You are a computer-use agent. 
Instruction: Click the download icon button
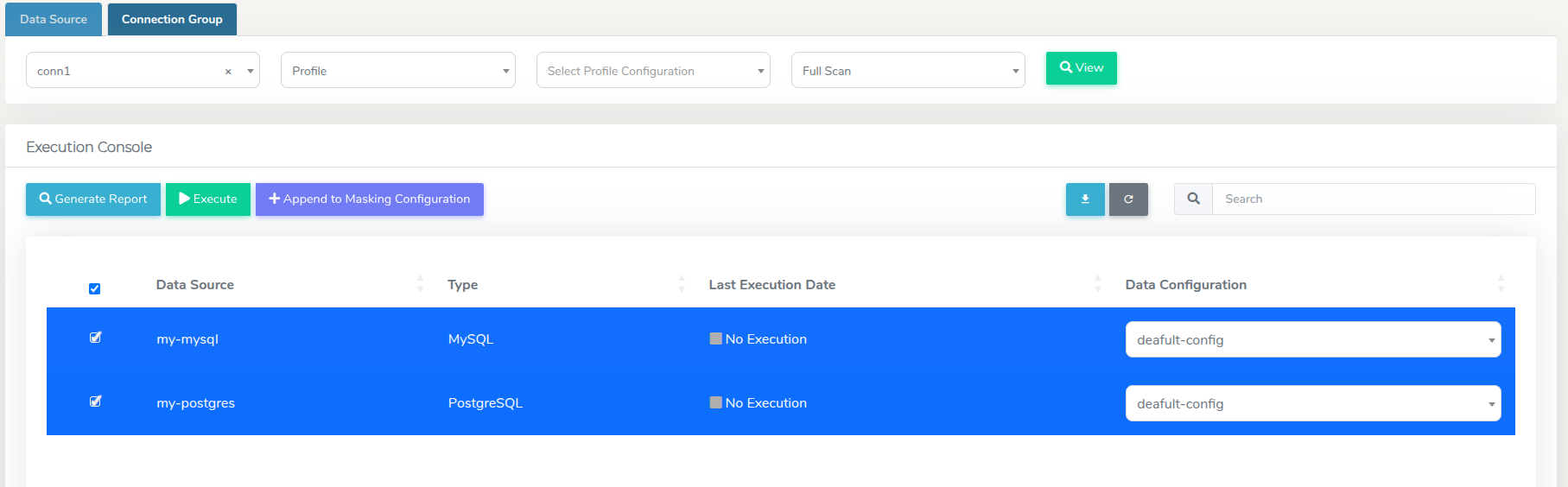[1085, 199]
